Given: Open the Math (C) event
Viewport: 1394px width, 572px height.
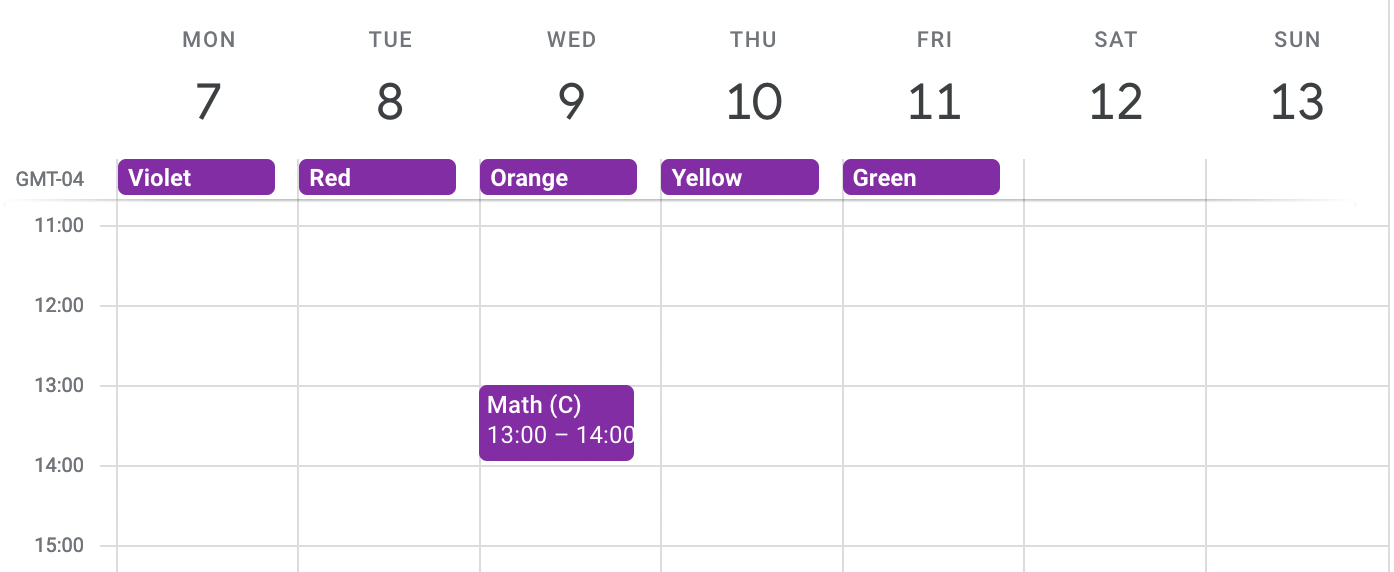Looking at the screenshot, I should 556,422.
